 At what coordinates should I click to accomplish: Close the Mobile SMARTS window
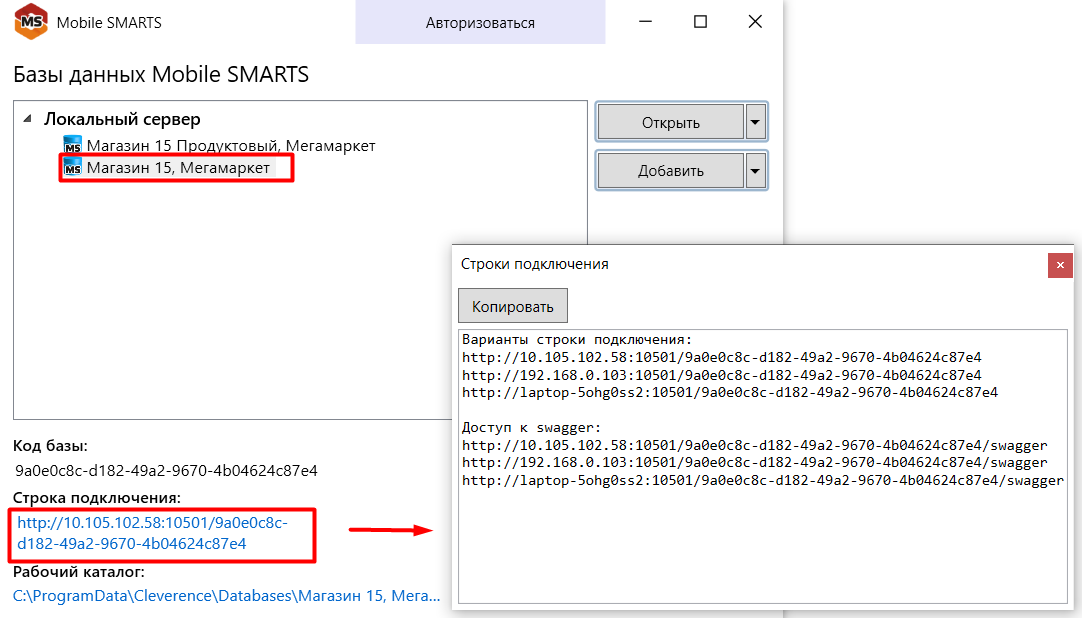click(x=756, y=22)
